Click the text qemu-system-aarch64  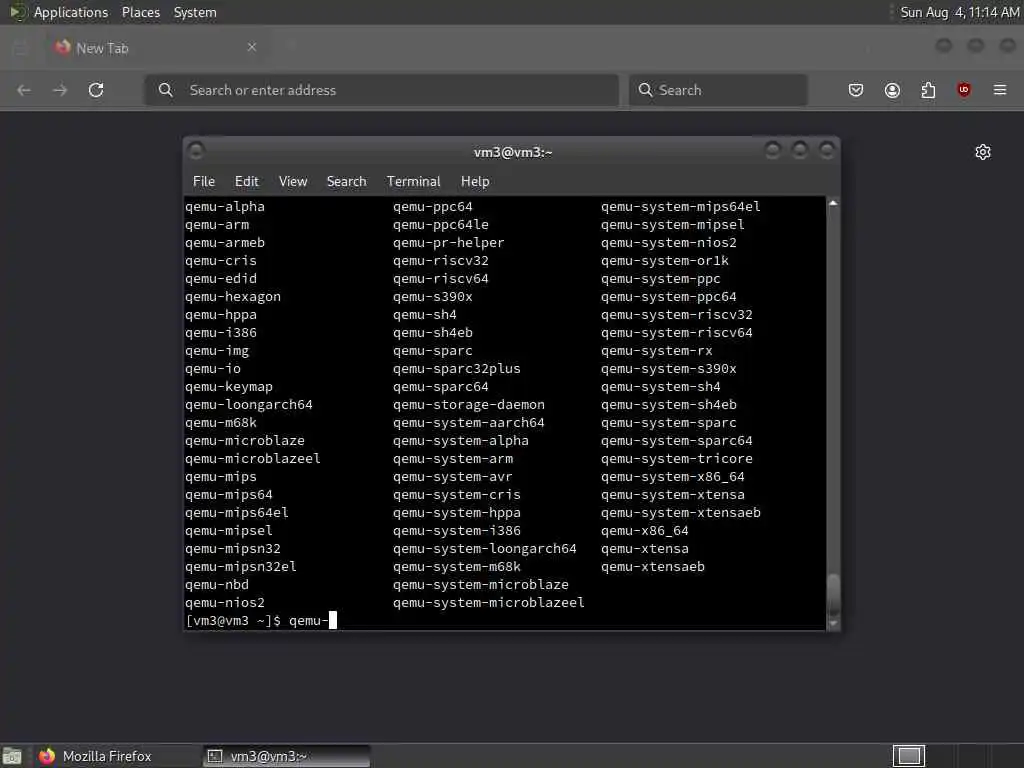pyautogui.click(x=469, y=423)
